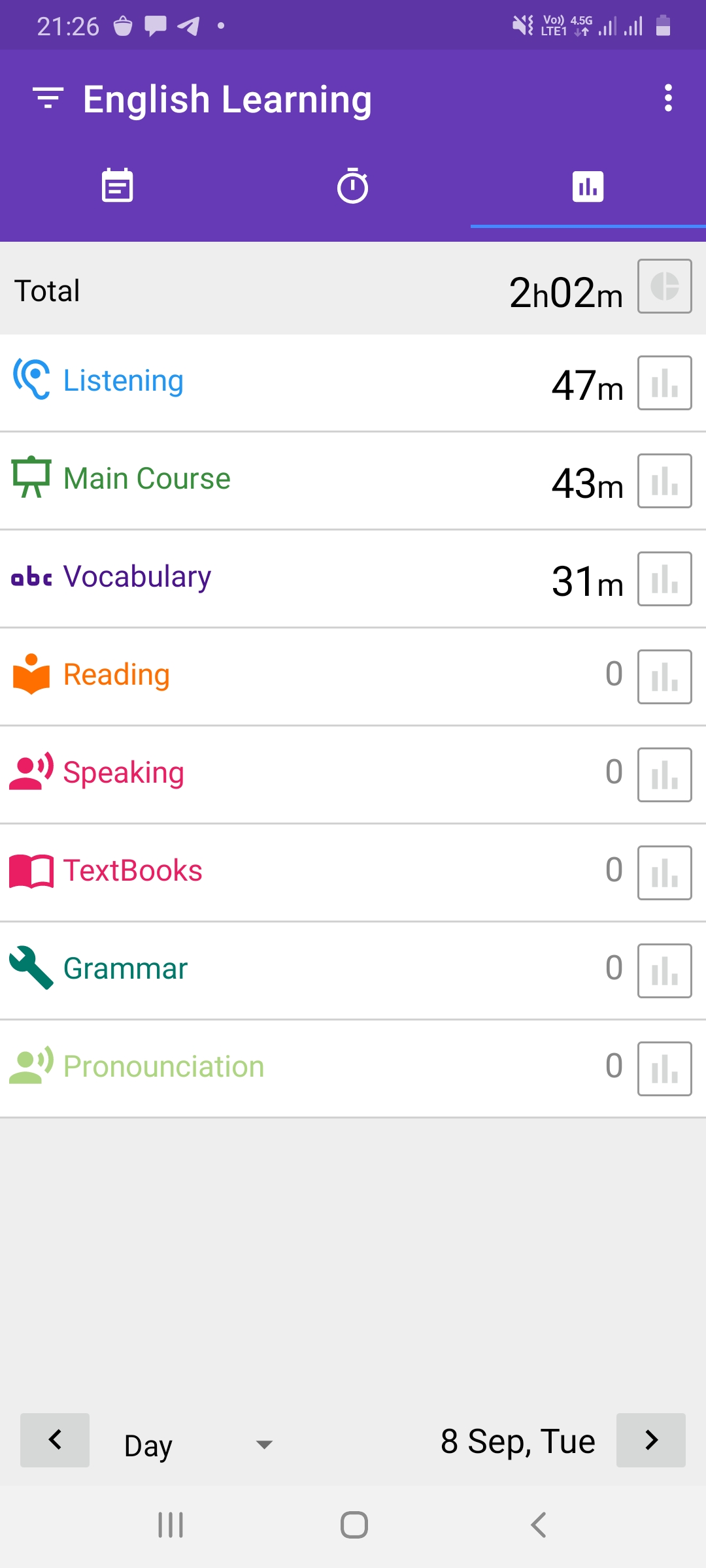Switch to the calendar log tab
This screenshot has height=1568, width=706.
point(118,186)
